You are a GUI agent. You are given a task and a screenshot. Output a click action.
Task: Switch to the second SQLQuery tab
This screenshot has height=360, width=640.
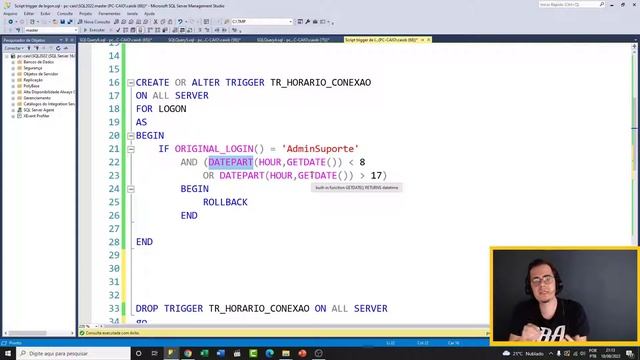(204, 40)
